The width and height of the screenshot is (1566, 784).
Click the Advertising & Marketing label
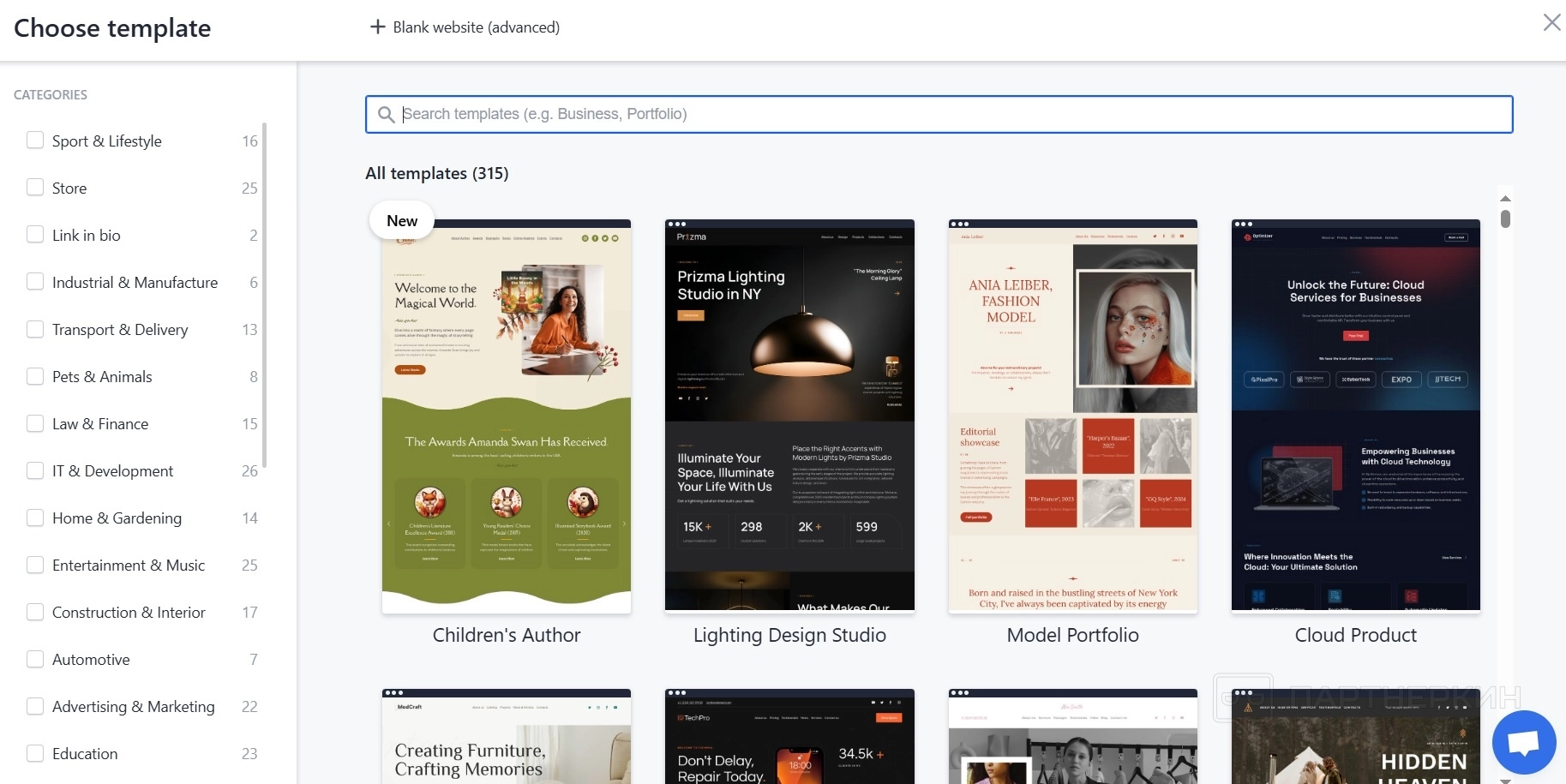134,707
